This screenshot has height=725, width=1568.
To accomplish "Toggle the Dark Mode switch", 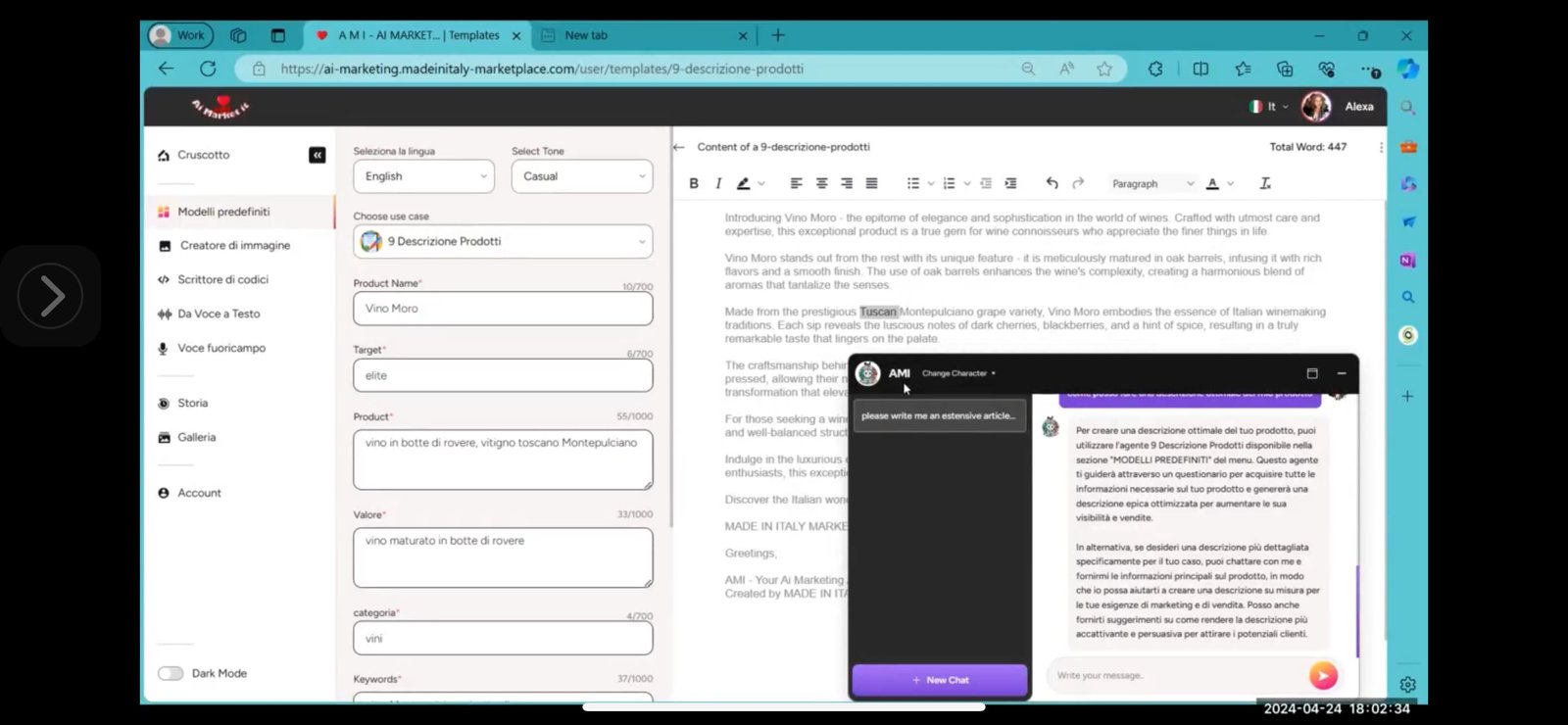I will [171, 673].
